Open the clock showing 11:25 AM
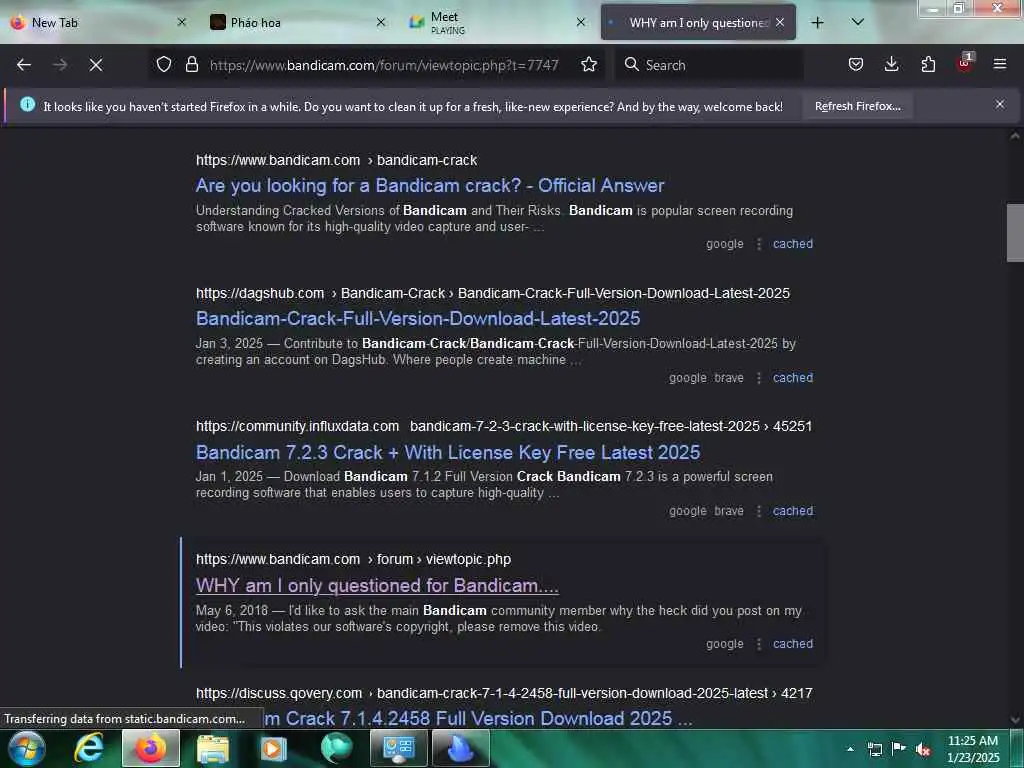The width and height of the screenshot is (1024, 768). coord(972,749)
